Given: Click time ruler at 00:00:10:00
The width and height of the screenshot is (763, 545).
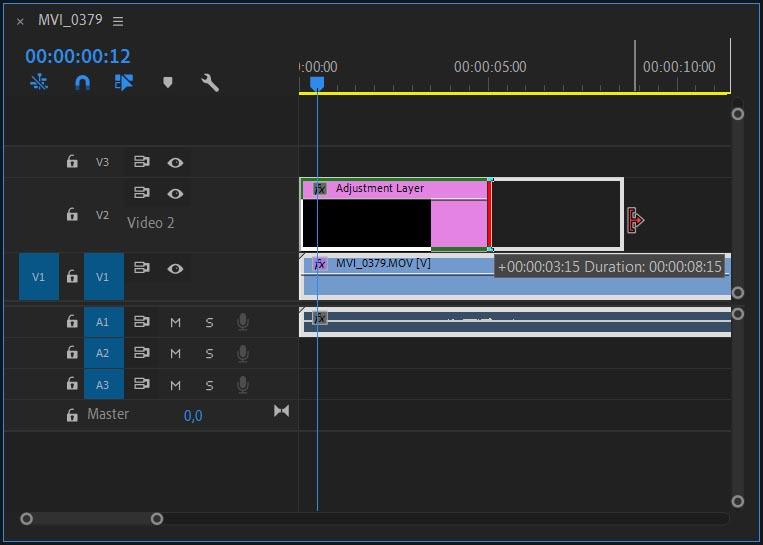Looking at the screenshot, I should click(679, 67).
